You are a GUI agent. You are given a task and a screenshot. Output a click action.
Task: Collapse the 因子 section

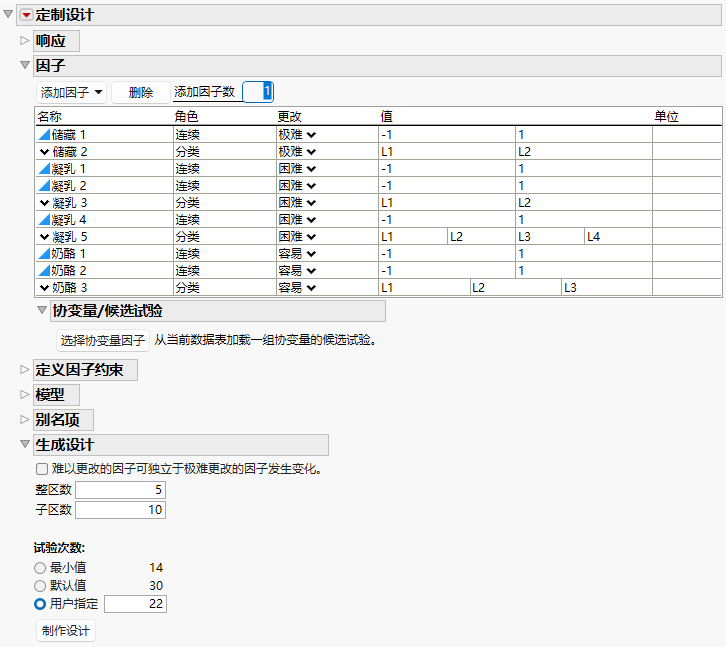click(25, 65)
